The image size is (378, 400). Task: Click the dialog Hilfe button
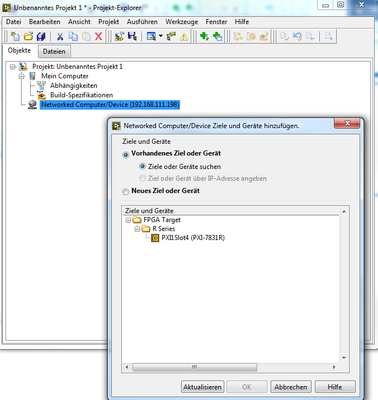[x=335, y=387]
